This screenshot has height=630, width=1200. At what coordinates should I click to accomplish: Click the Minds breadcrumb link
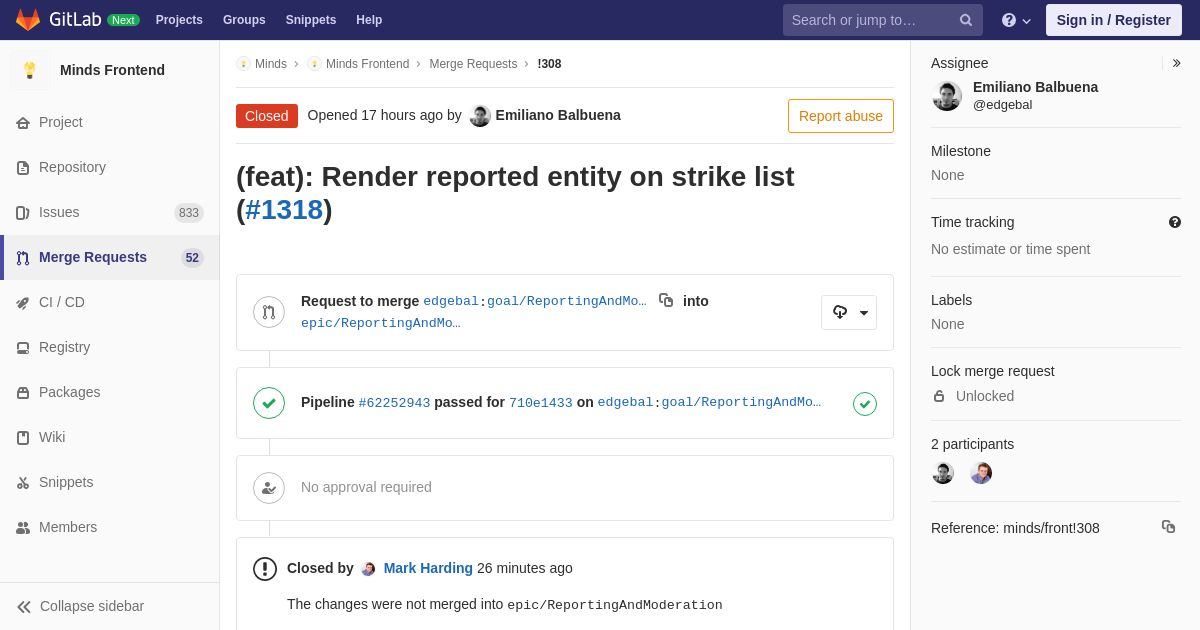pyautogui.click(x=271, y=64)
